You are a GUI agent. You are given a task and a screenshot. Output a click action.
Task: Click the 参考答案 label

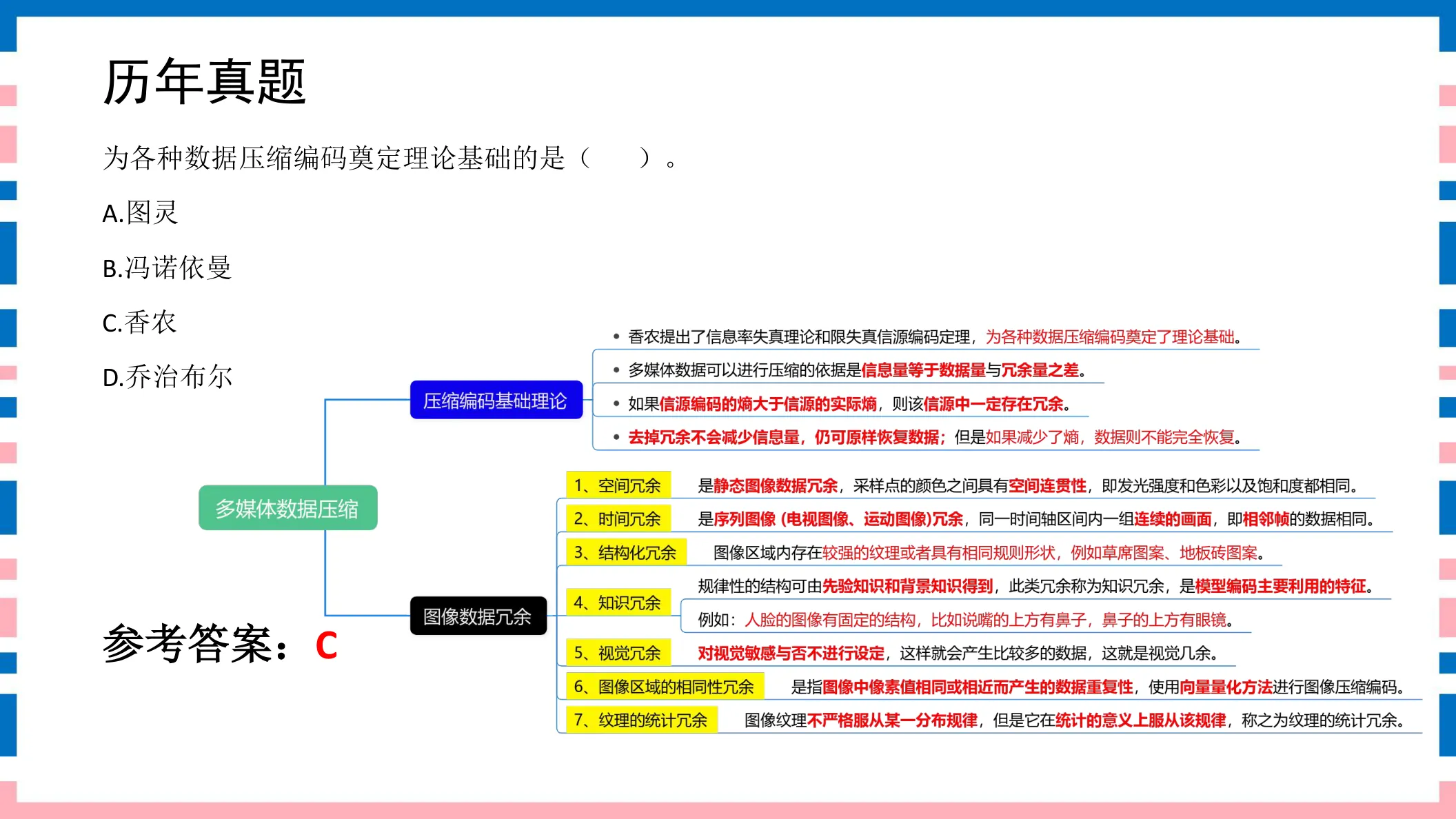click(196, 644)
